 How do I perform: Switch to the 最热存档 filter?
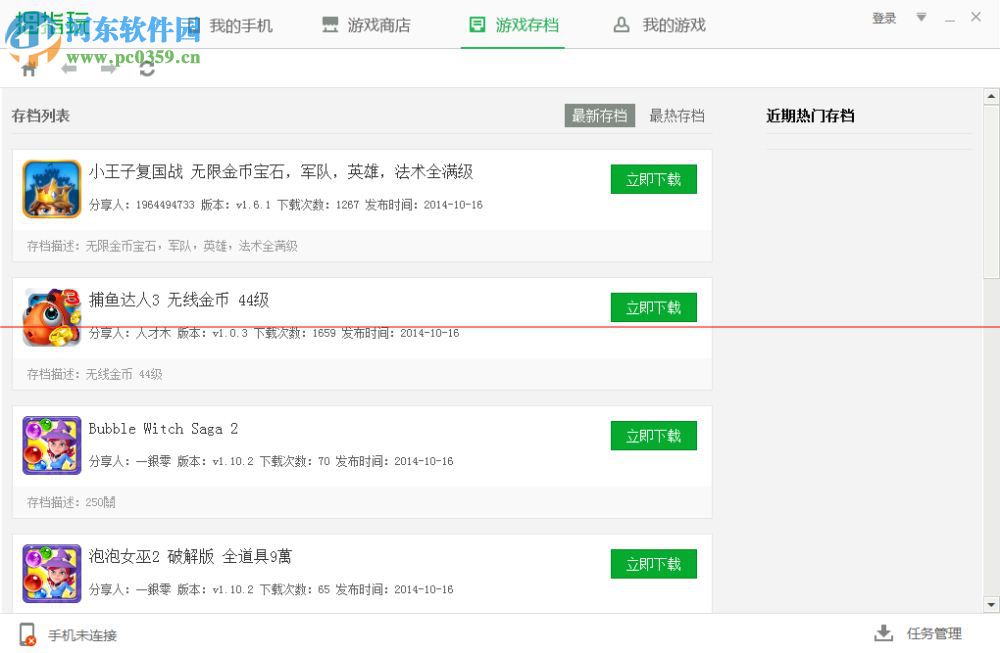pyautogui.click(x=676, y=116)
